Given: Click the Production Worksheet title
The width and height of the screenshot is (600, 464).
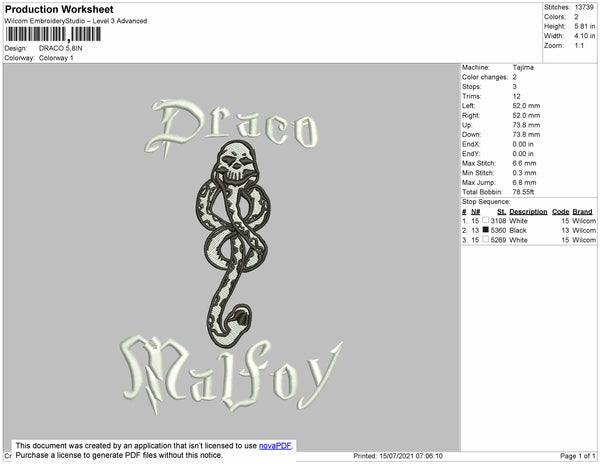Looking at the screenshot, I should (x=59, y=9).
